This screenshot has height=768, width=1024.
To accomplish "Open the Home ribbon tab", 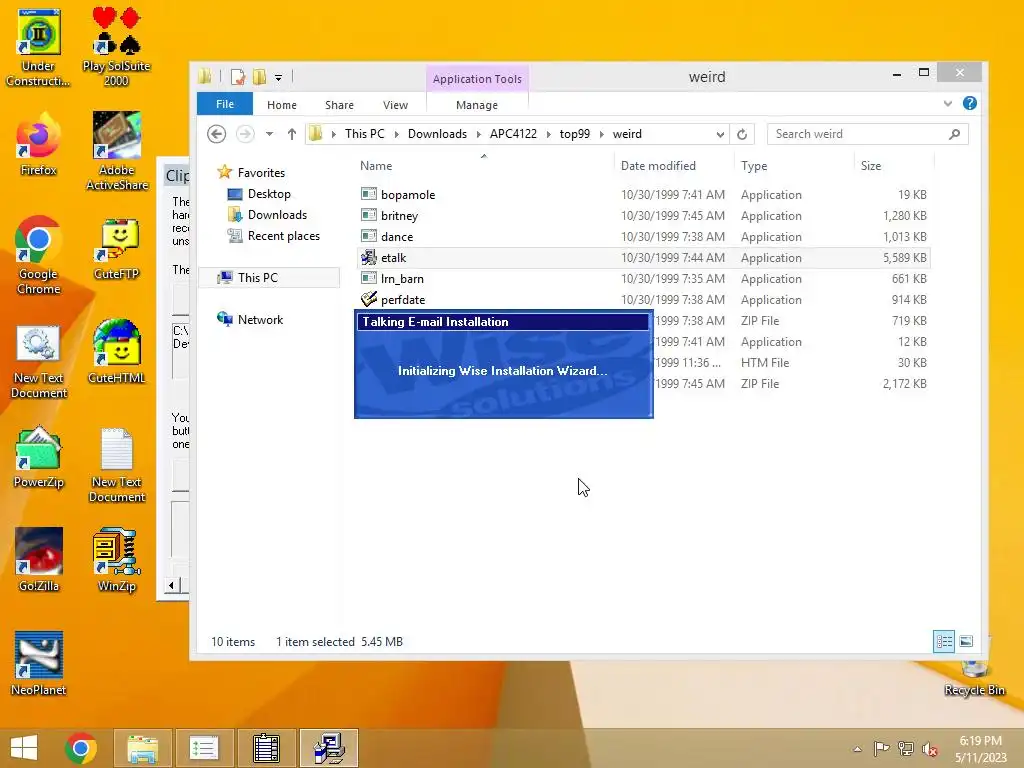I will (281, 104).
